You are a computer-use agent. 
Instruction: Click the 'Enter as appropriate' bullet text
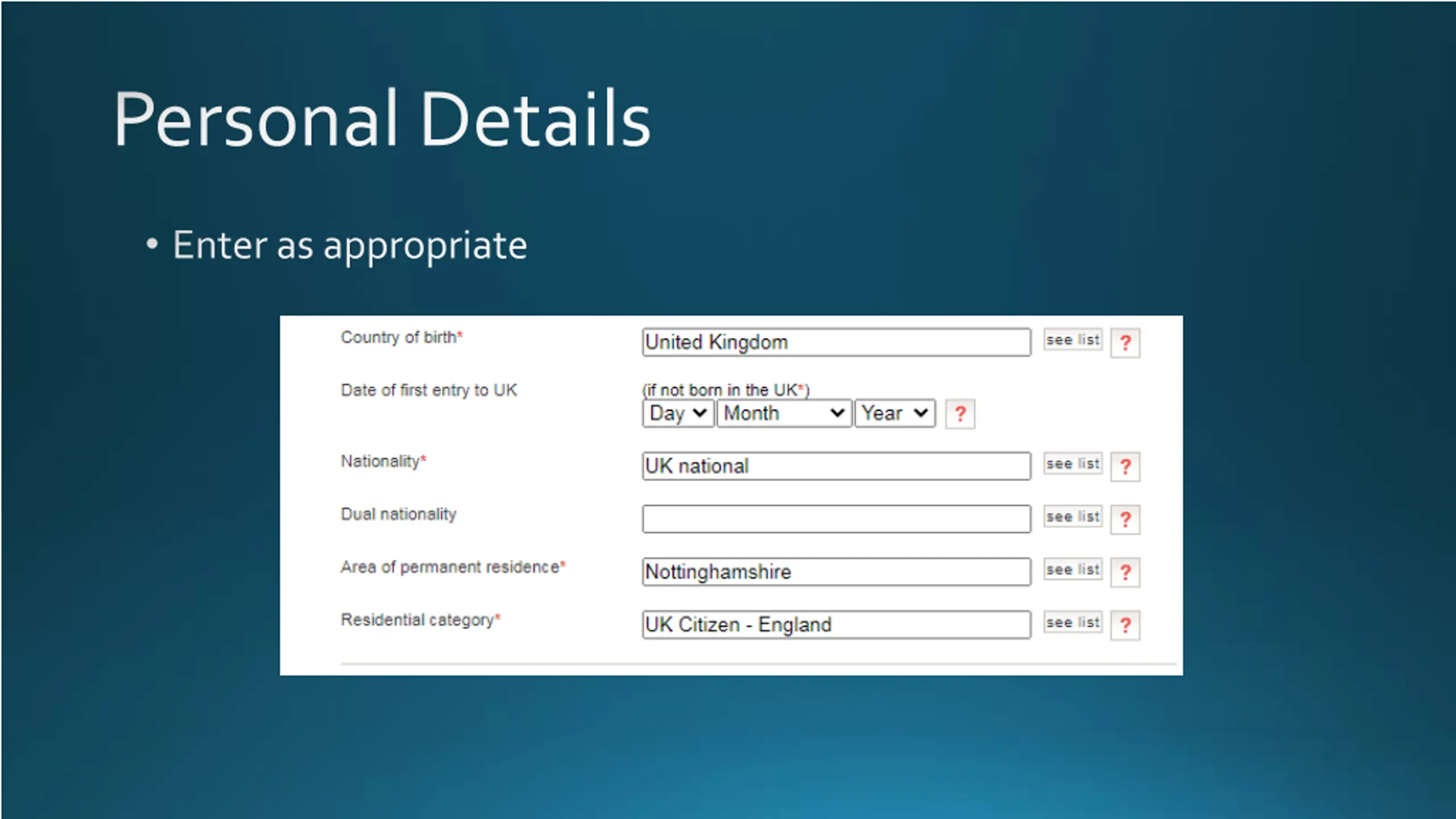[350, 246]
